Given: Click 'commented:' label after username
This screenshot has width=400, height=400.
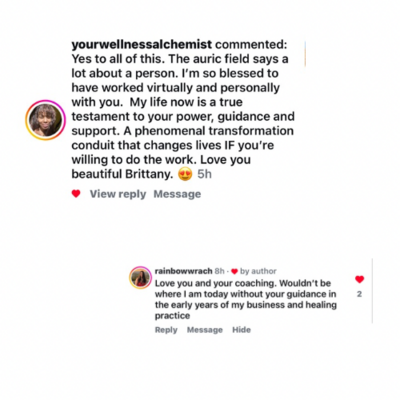Looking at the screenshot, I should (251, 44).
